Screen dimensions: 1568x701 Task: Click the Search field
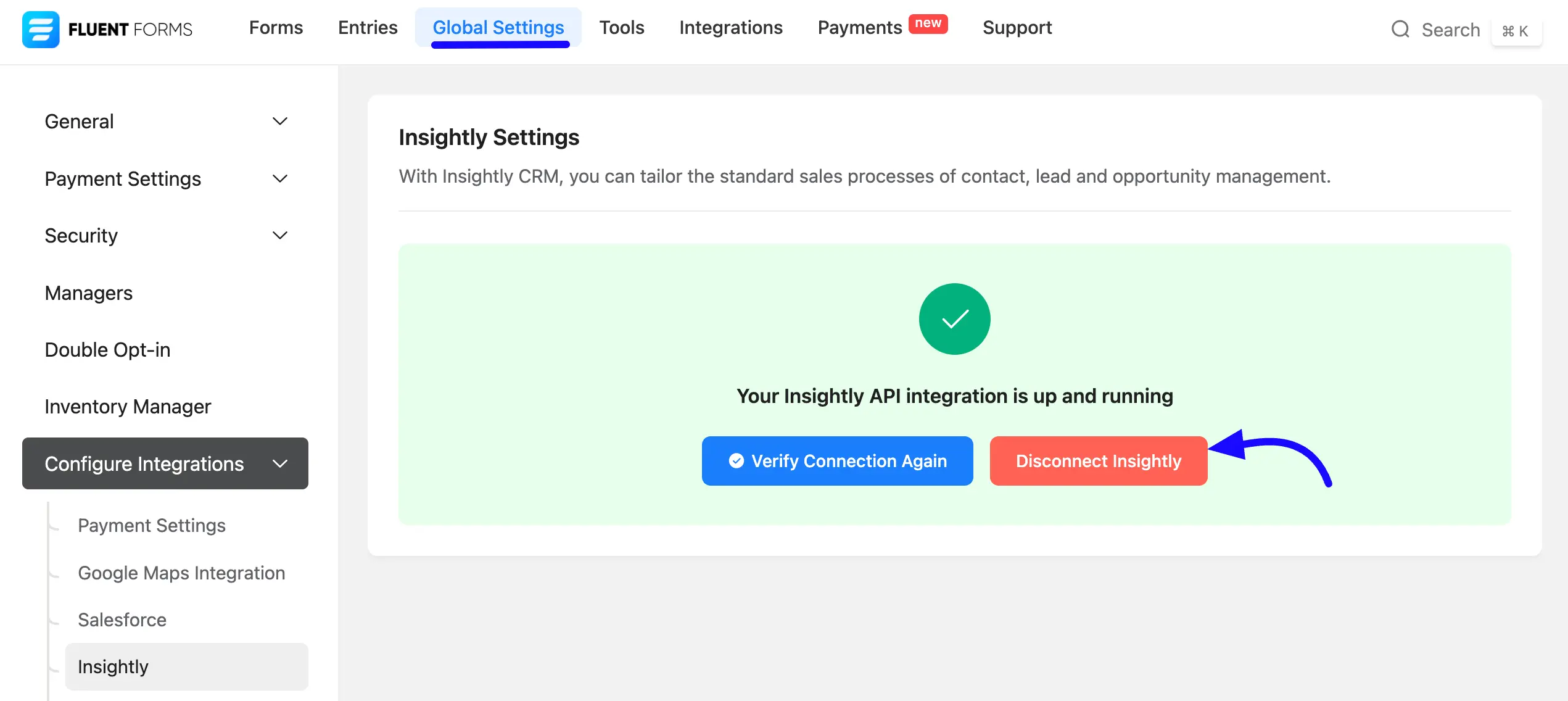pos(1451,30)
